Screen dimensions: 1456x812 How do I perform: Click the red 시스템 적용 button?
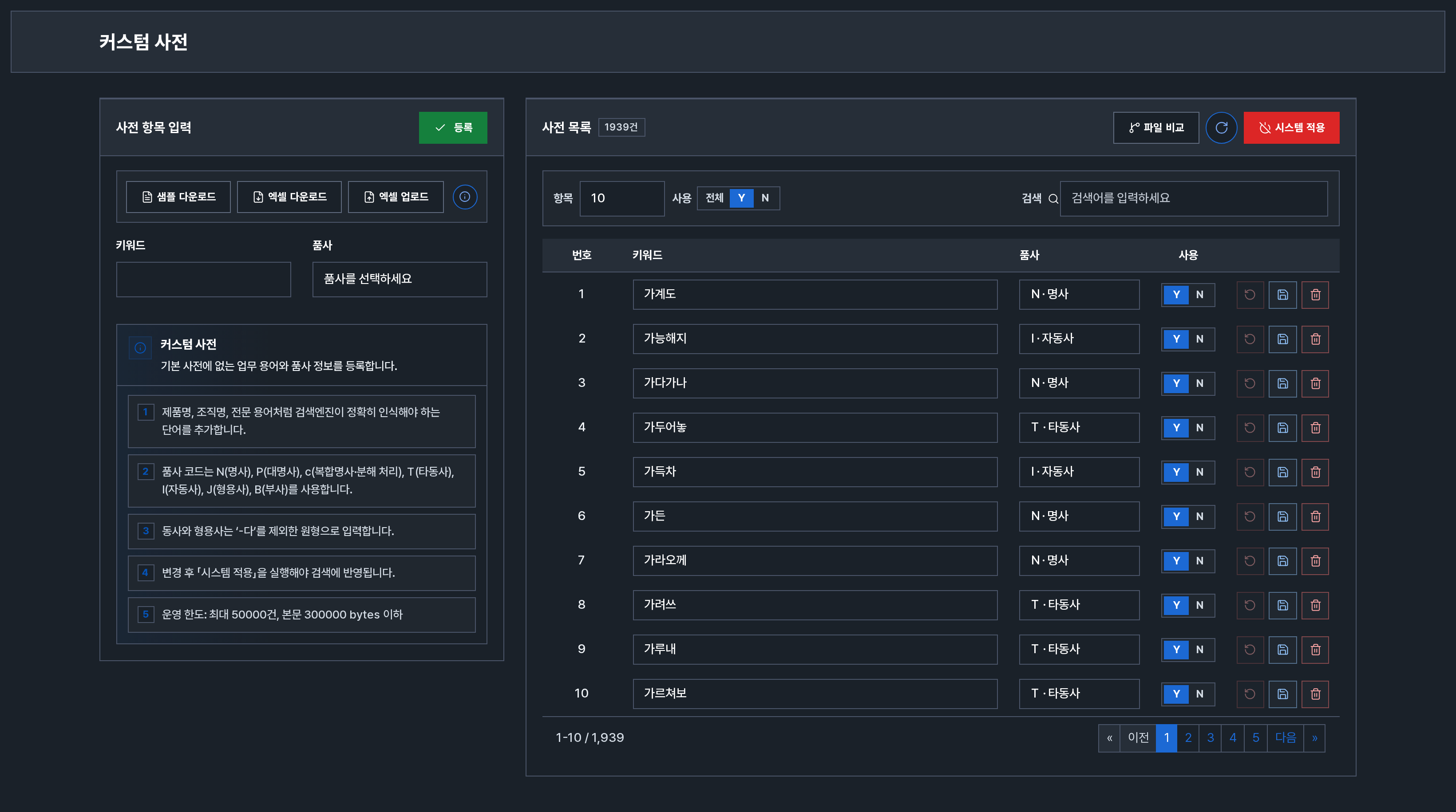pos(1291,128)
